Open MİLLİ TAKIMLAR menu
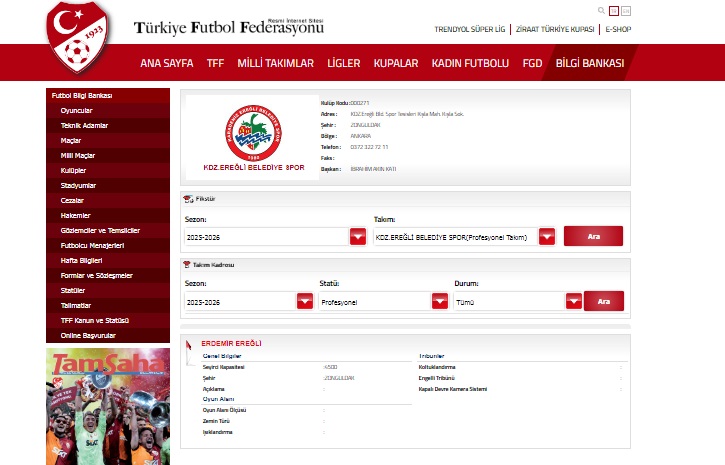 276,63
